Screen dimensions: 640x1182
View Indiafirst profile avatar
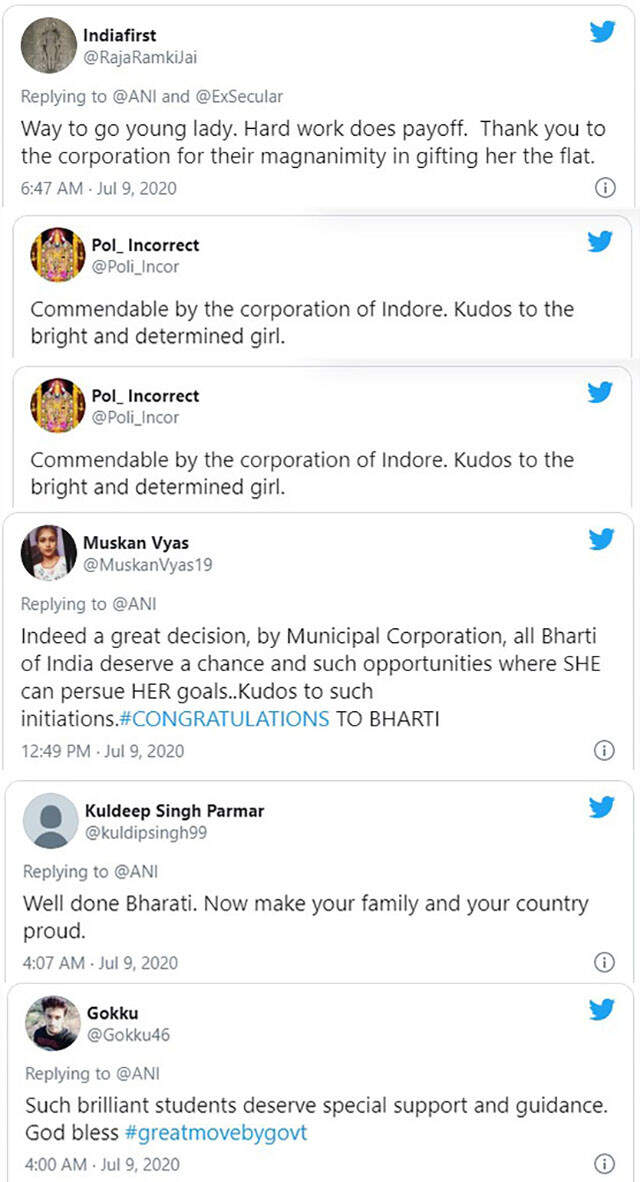(x=48, y=46)
